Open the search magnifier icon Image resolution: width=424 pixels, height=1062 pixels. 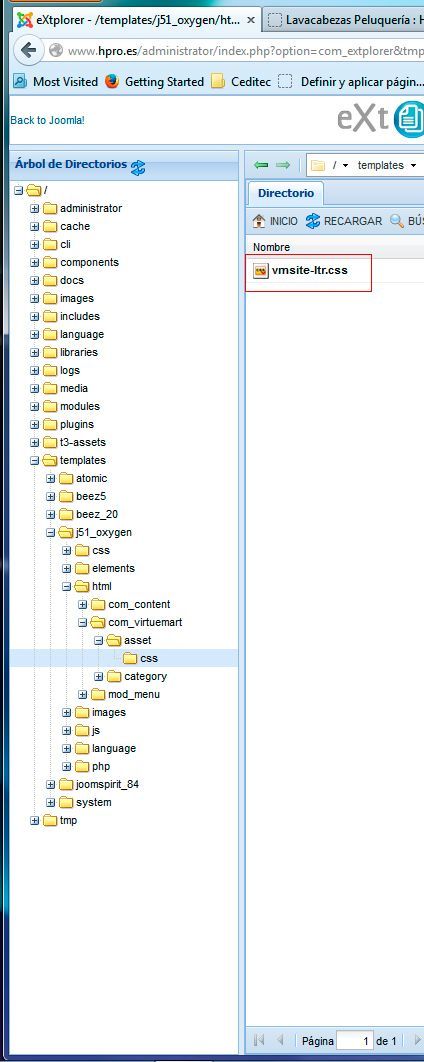coord(396,221)
